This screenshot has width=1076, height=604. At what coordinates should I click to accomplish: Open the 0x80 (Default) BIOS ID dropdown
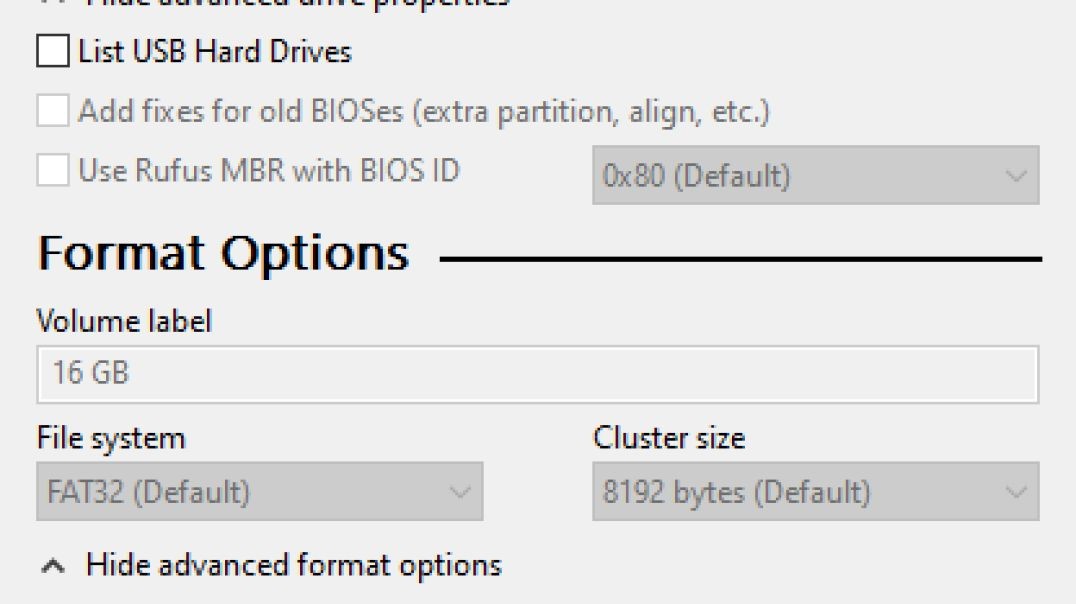[816, 175]
